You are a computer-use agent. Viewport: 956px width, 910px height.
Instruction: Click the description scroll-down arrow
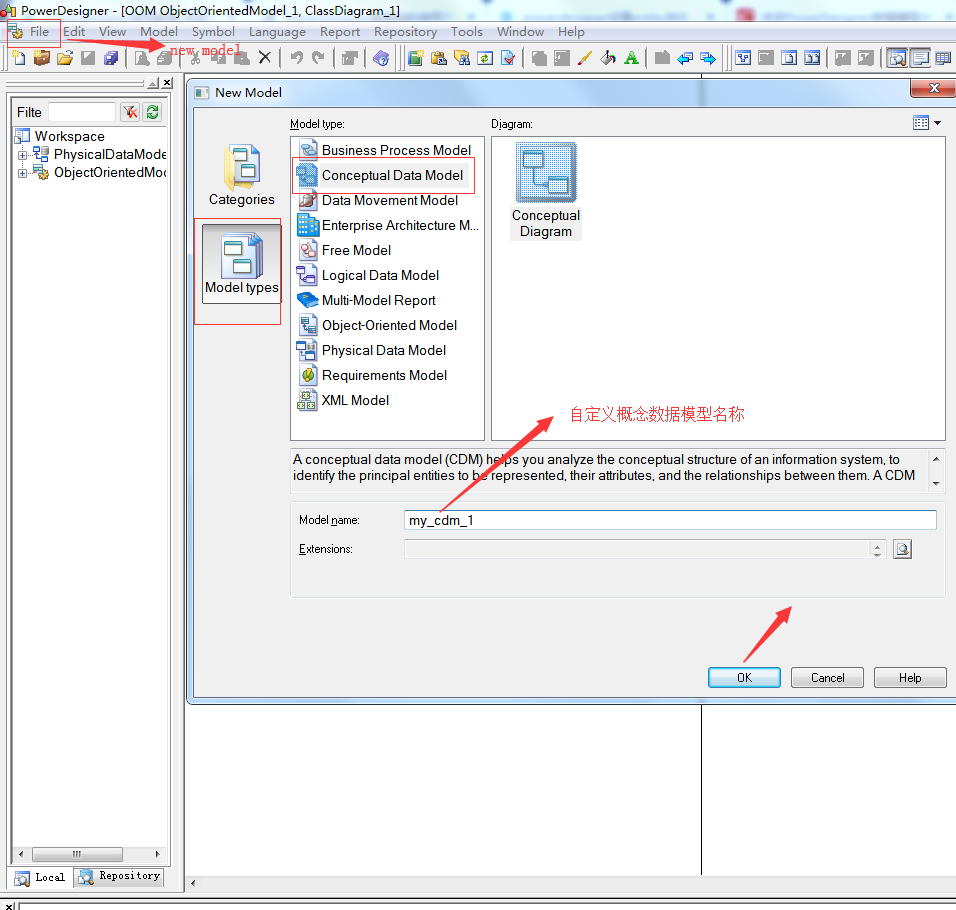coord(936,483)
